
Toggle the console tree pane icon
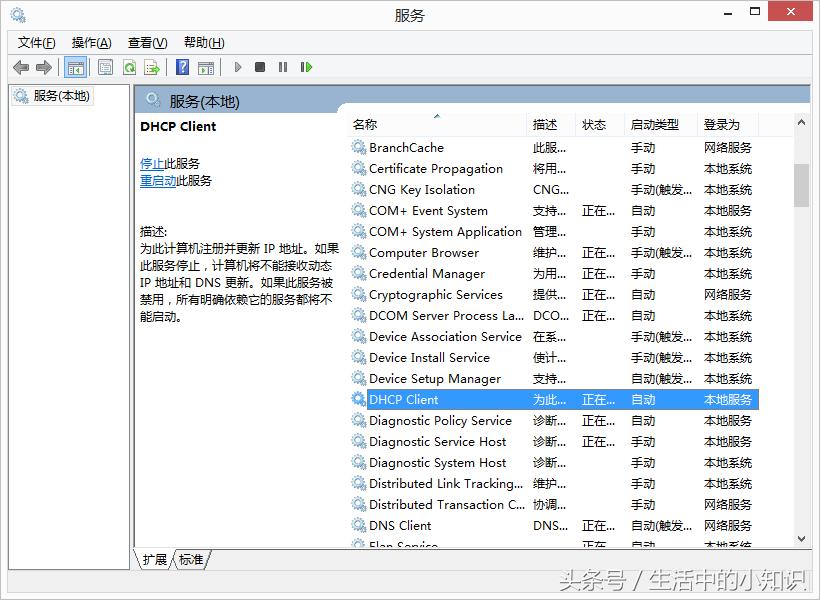coord(76,67)
